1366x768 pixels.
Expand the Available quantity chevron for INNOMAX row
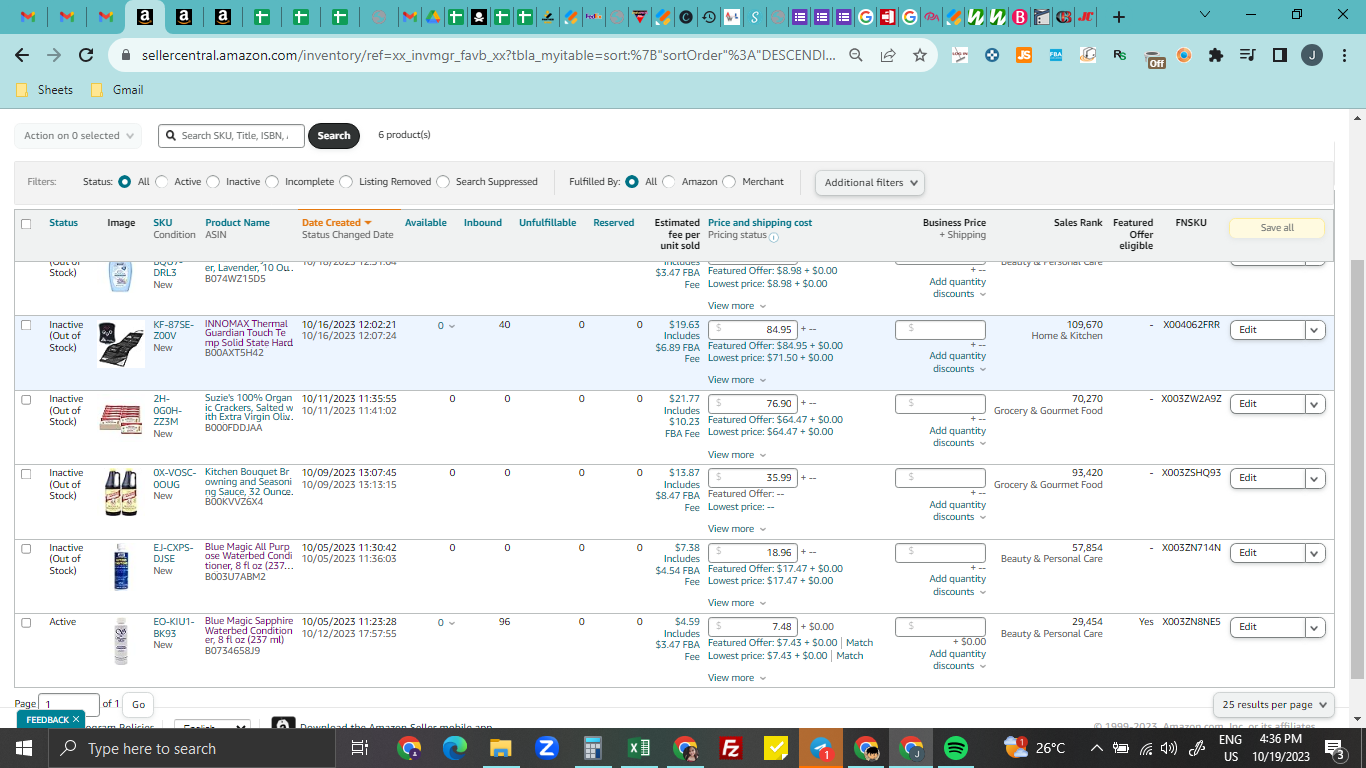[451, 326]
